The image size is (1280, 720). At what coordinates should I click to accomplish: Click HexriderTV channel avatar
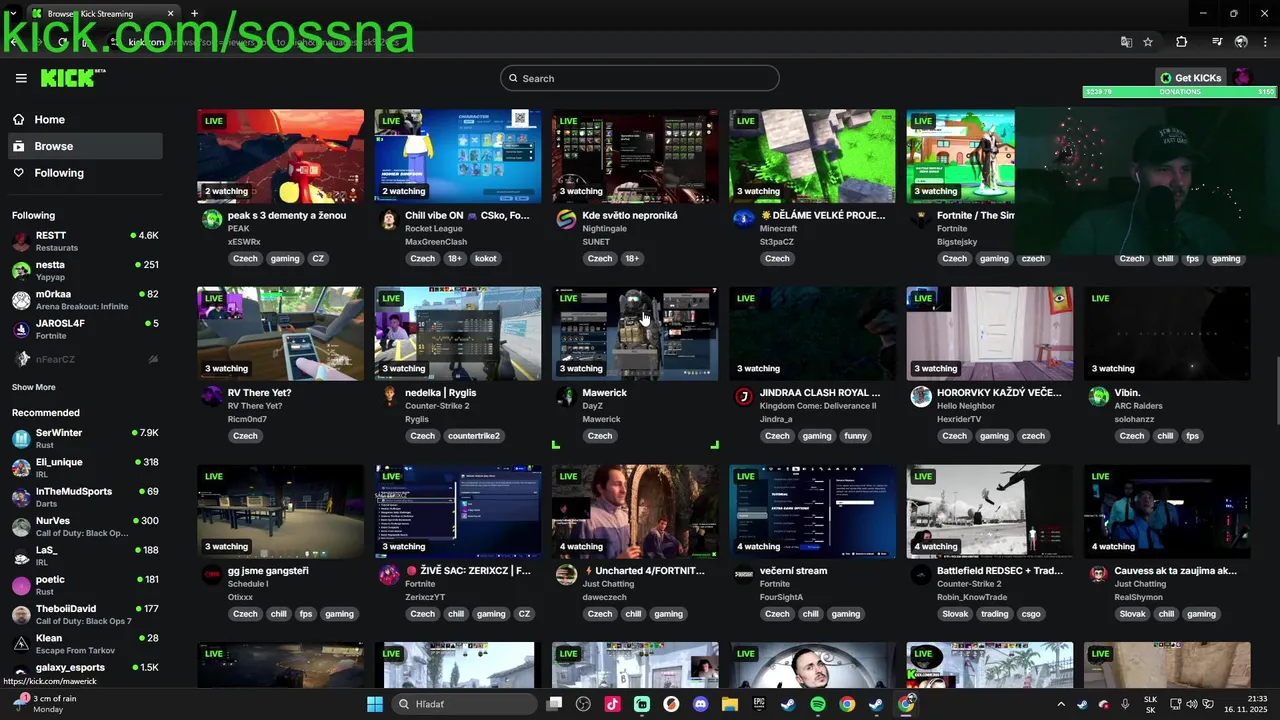921,397
